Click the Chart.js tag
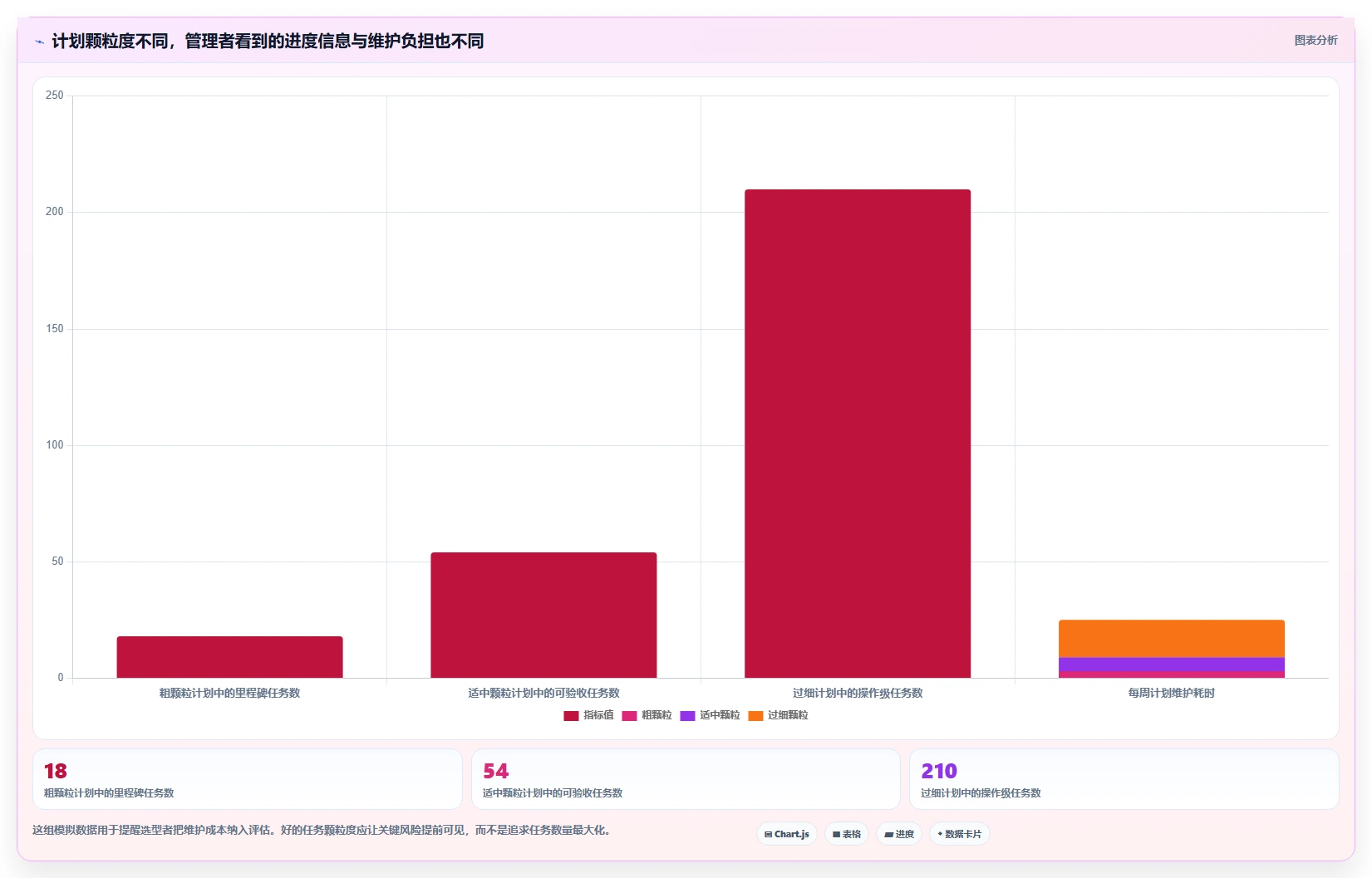 coord(787,834)
